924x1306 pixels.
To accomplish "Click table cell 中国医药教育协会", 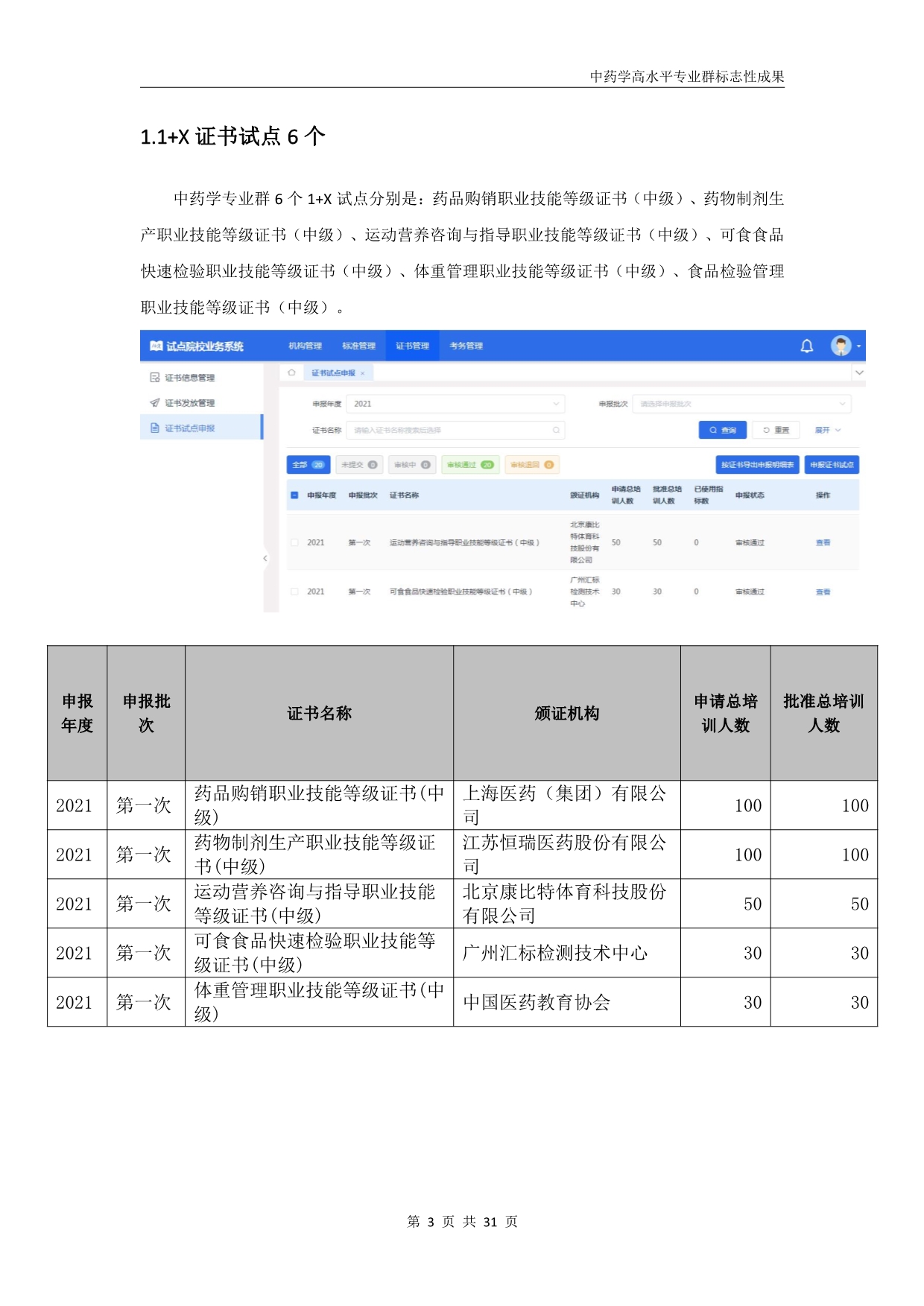I will [566, 1002].
